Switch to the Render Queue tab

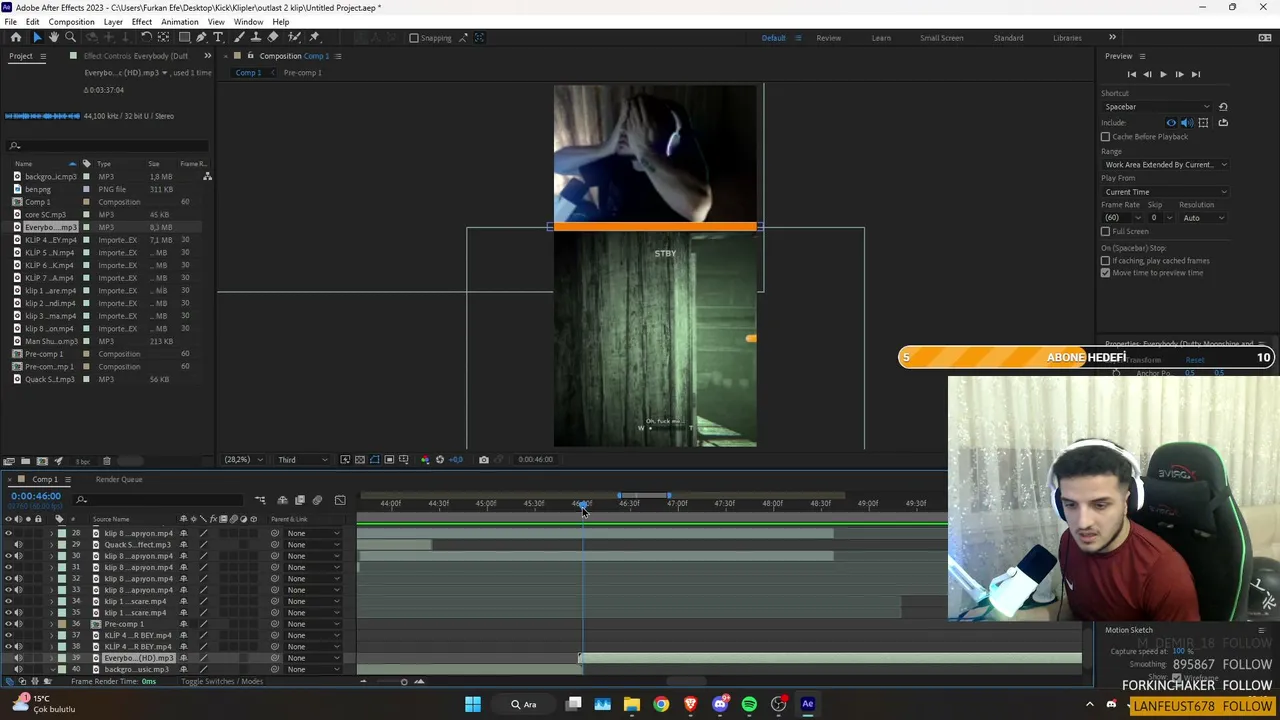coord(119,479)
